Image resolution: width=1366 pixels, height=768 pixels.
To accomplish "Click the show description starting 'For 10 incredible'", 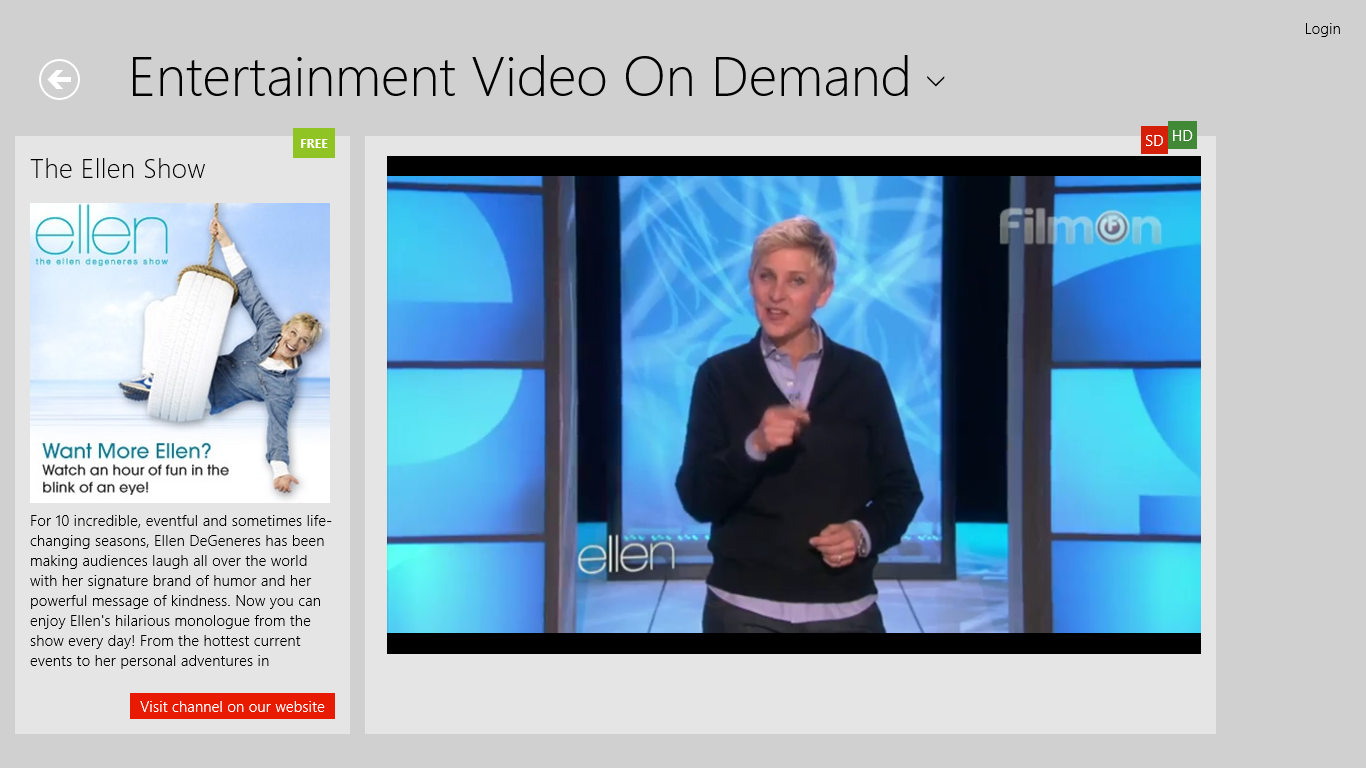I will coord(180,591).
